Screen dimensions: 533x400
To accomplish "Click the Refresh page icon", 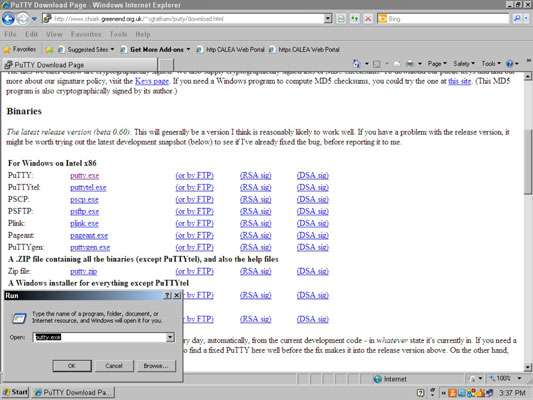I will (355, 19).
